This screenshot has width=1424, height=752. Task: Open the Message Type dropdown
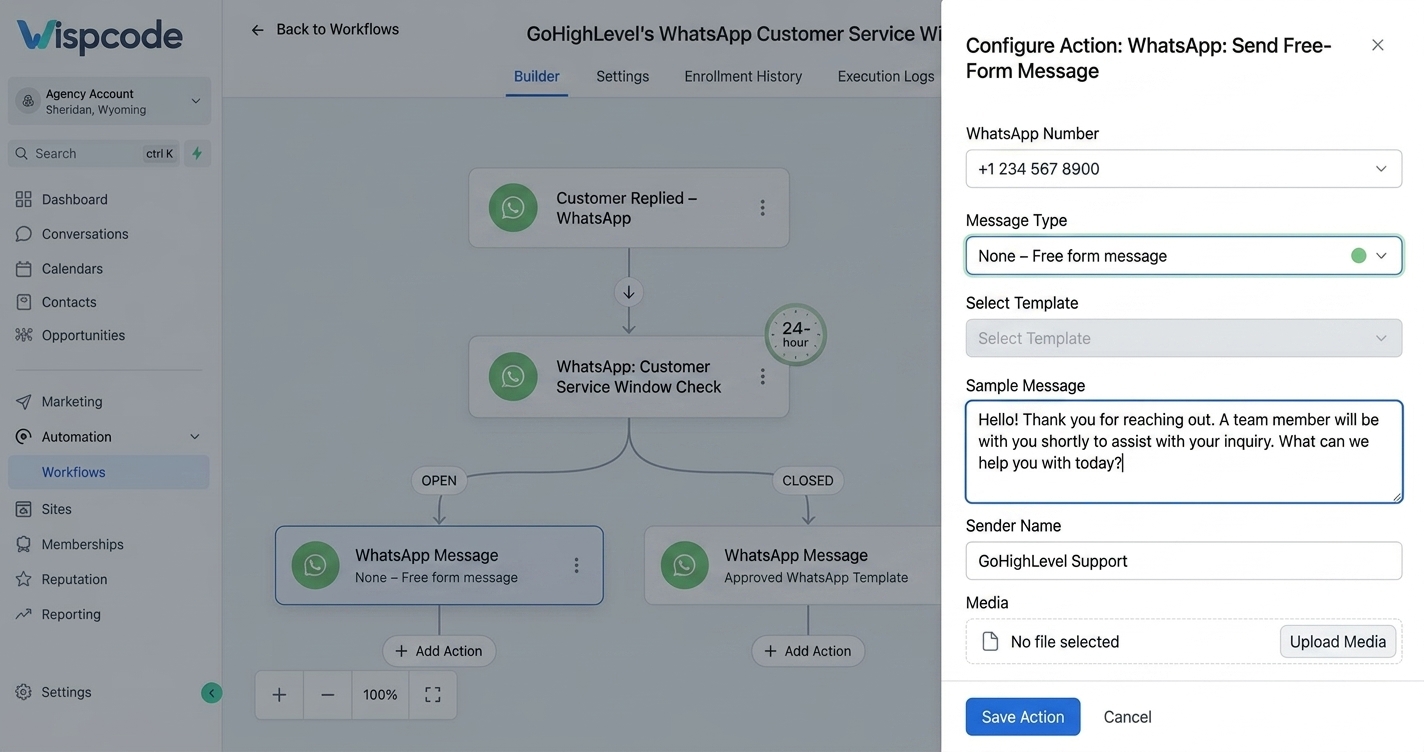pyautogui.click(x=1184, y=256)
